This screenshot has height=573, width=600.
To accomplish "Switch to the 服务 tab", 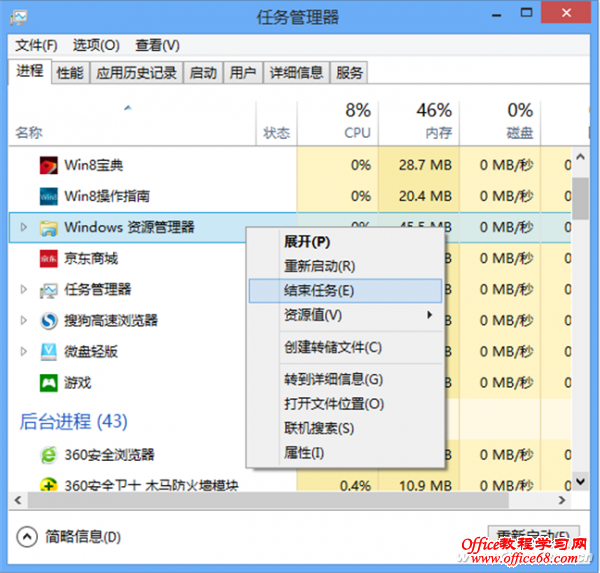I will coord(349,72).
